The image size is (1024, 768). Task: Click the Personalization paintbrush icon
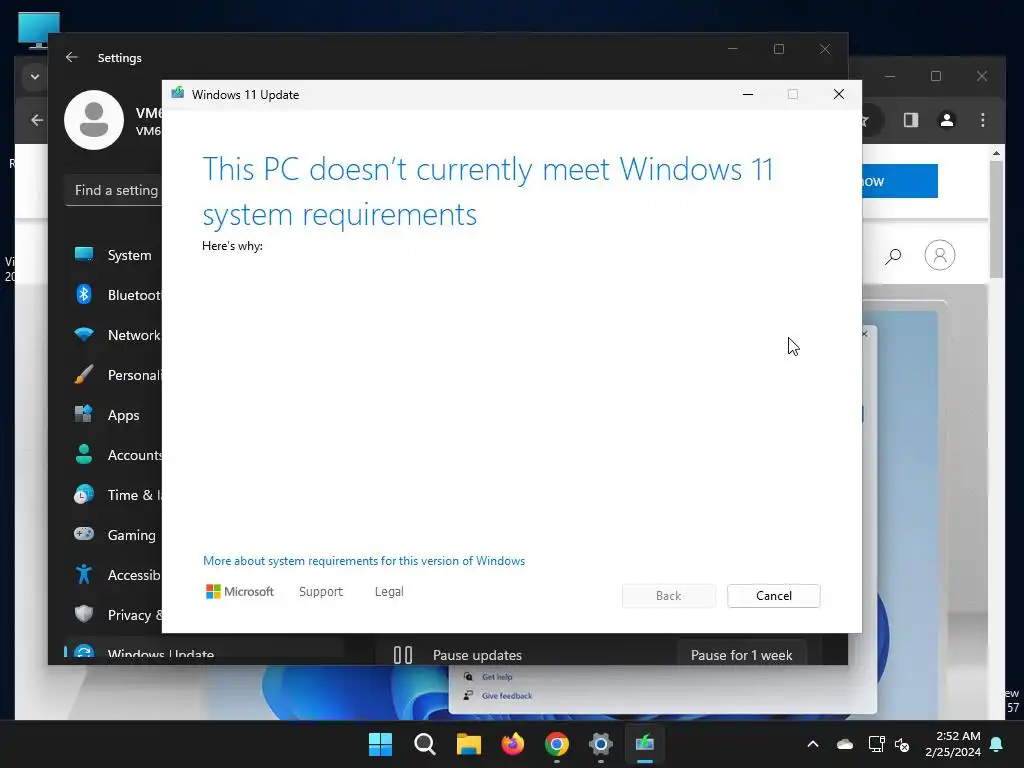pyautogui.click(x=84, y=375)
